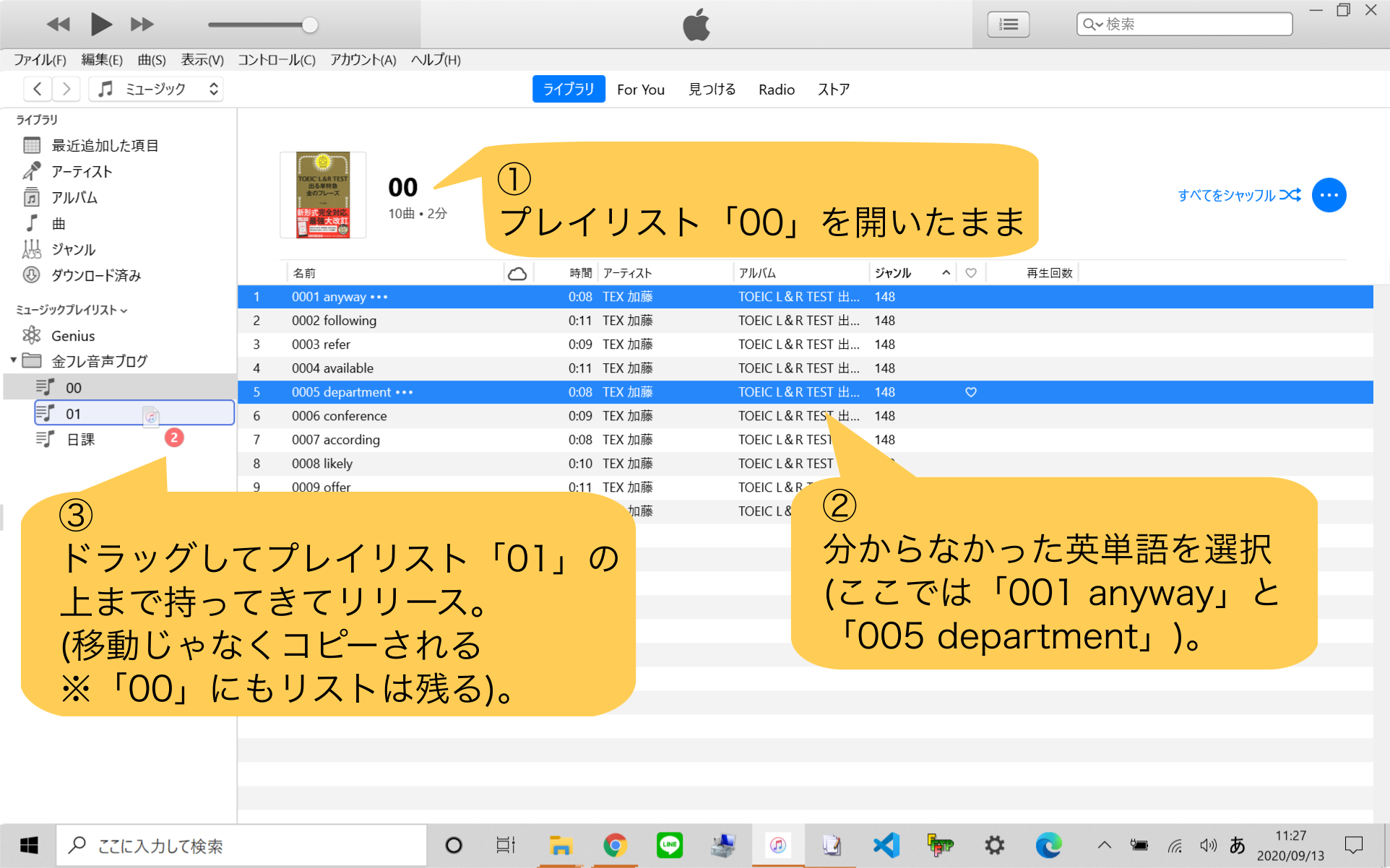Open the ミュージック media type dropdown
1390x868 pixels.
156,89
